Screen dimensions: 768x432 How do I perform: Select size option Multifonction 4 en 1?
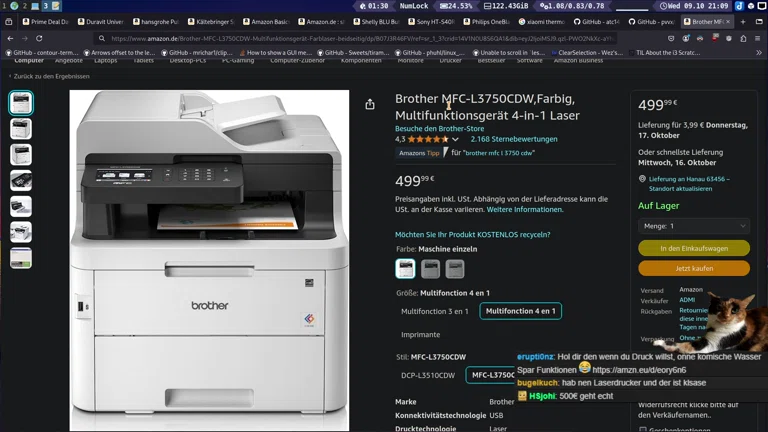point(520,311)
